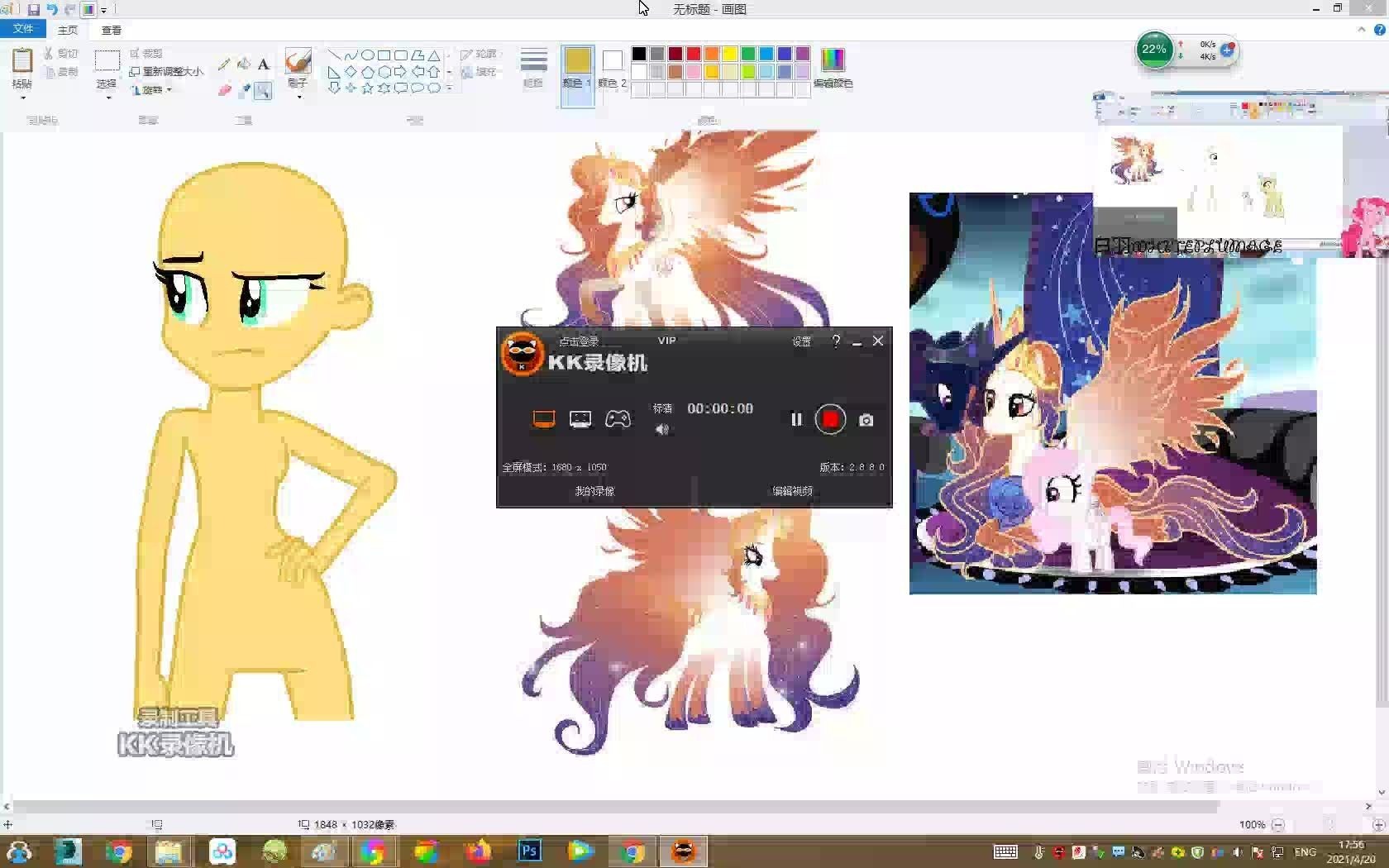
Task: Select the Eraser tool
Action: (x=224, y=90)
